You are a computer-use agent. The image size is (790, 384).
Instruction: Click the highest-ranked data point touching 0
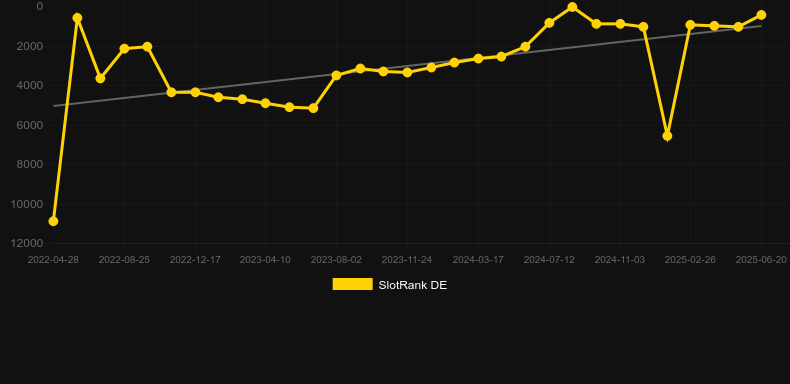pos(572,7)
